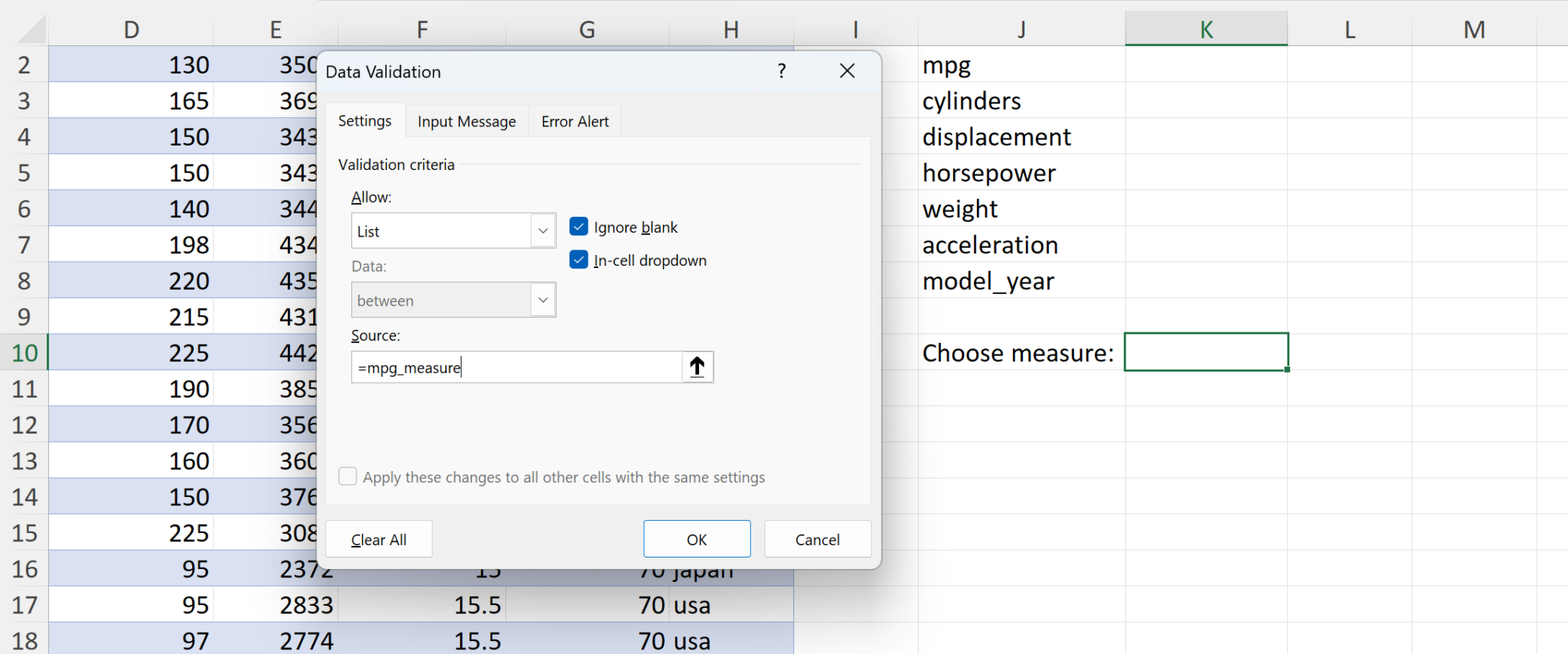Switch to the Input Message tab

(466, 122)
